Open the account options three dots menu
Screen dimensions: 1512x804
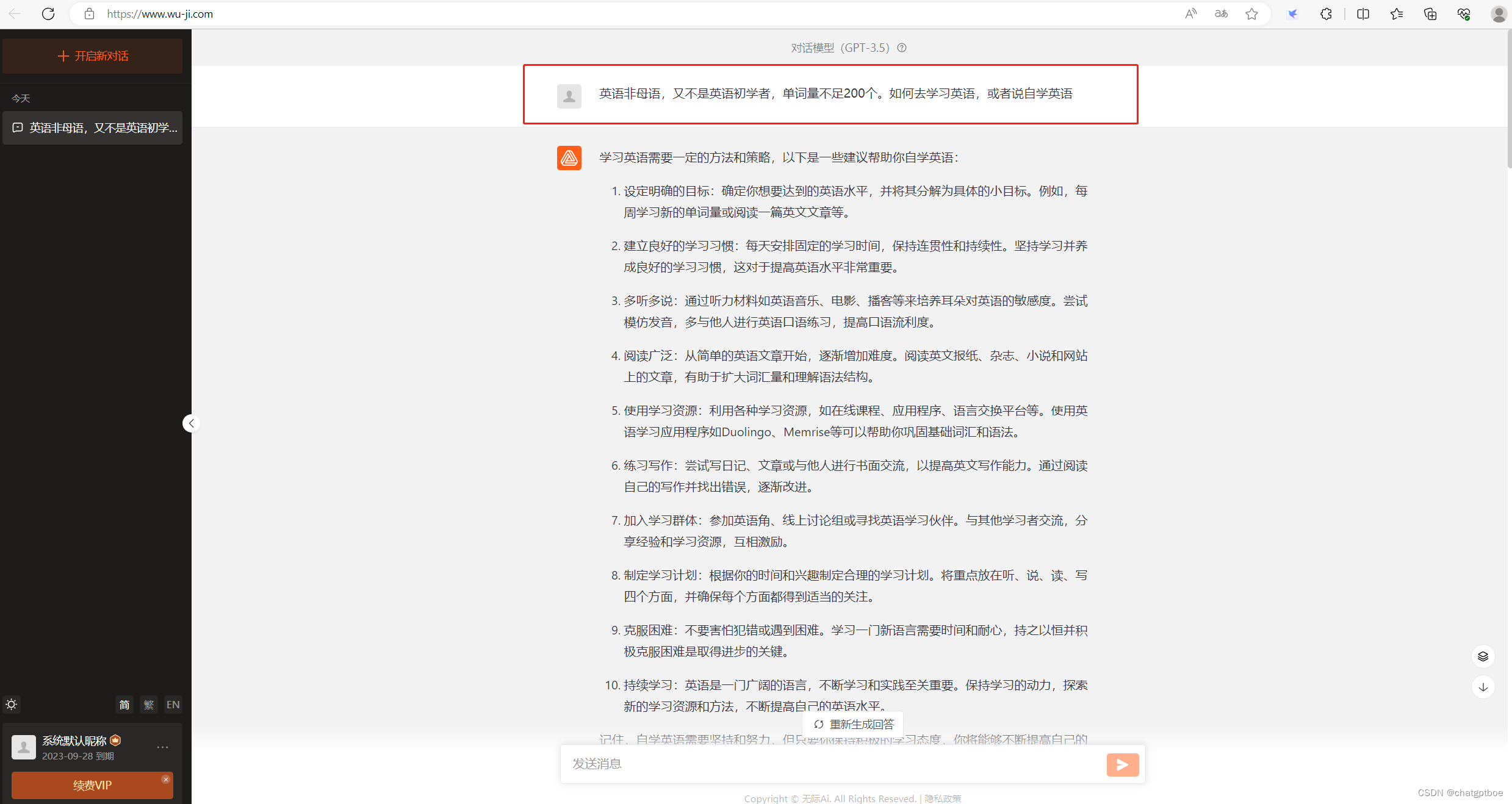coord(162,747)
